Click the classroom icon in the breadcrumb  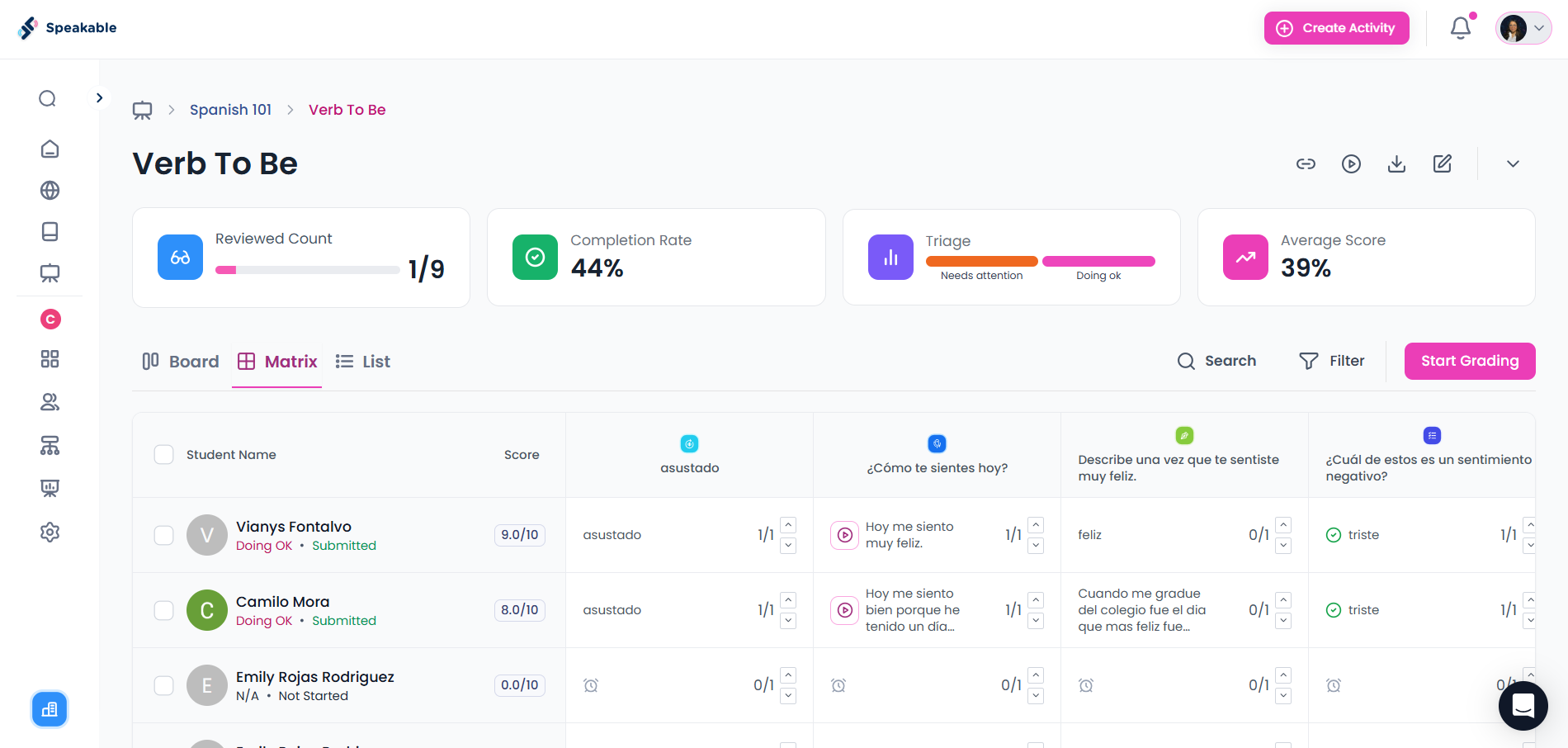point(142,110)
